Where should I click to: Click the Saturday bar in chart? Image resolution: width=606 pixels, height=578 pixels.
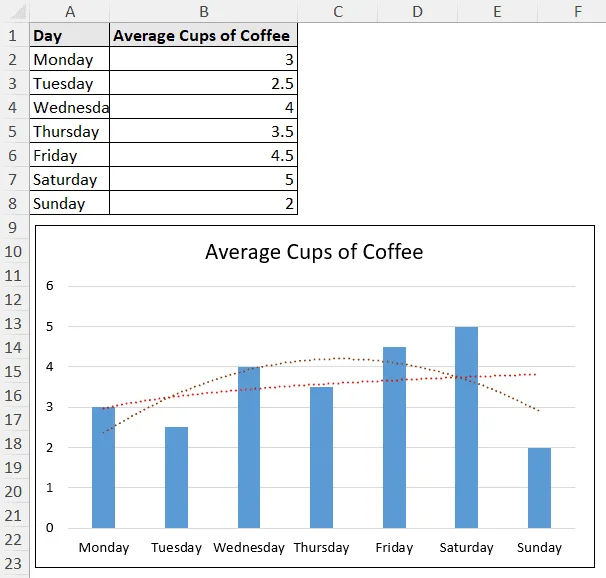[466, 427]
